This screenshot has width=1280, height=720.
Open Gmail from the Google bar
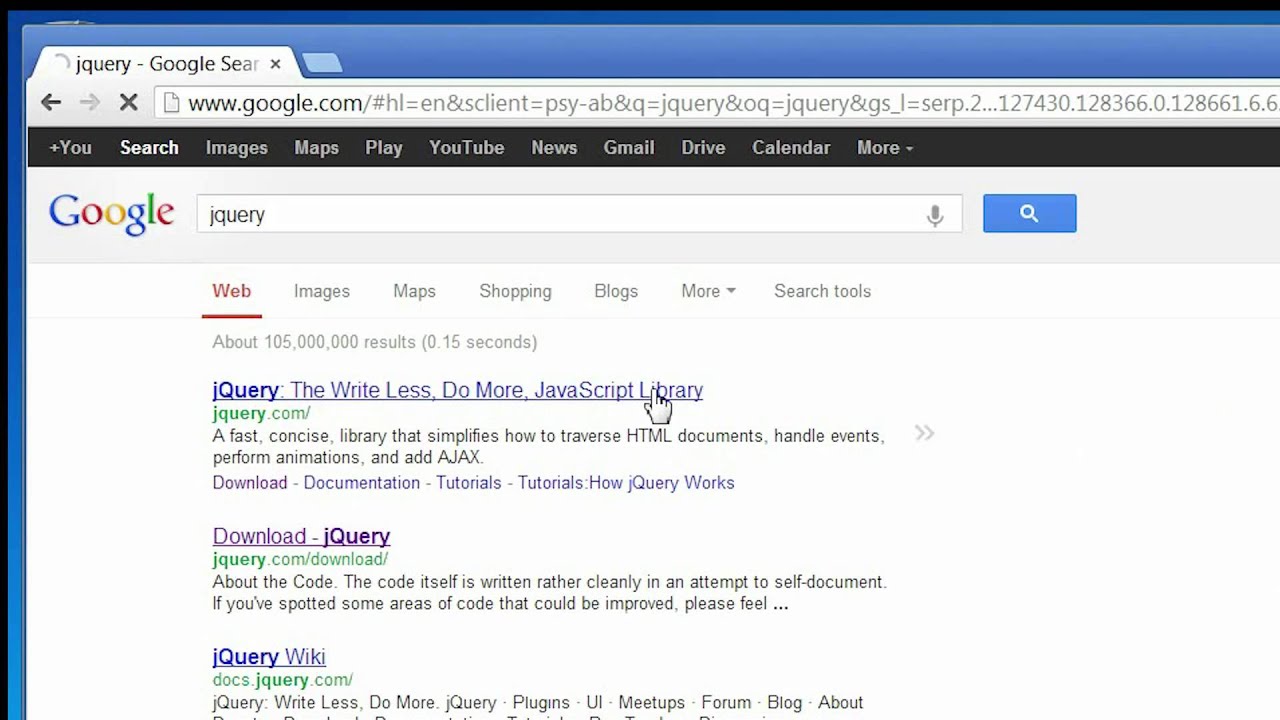click(628, 147)
